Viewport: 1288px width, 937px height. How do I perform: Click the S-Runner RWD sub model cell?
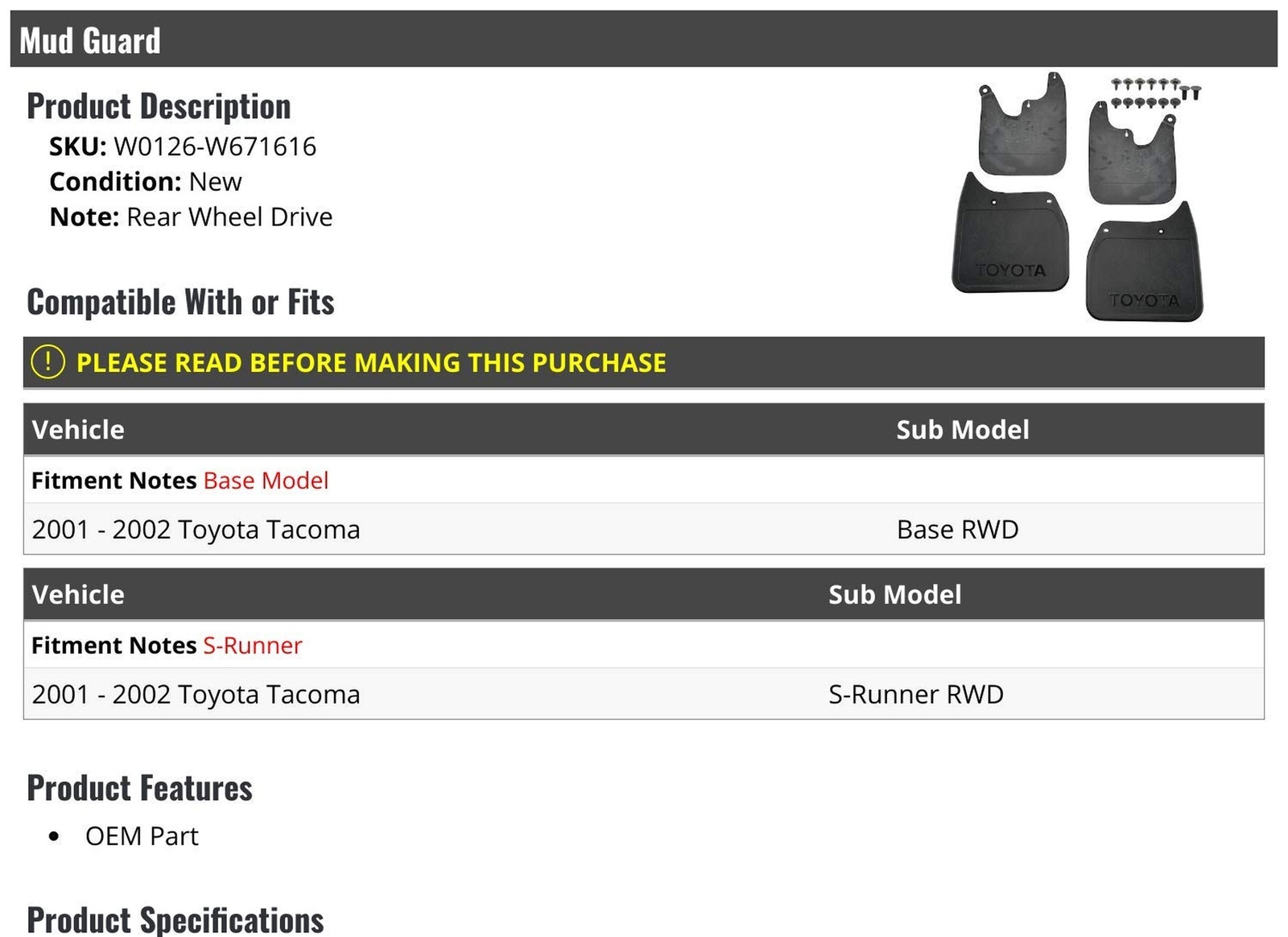(x=916, y=695)
